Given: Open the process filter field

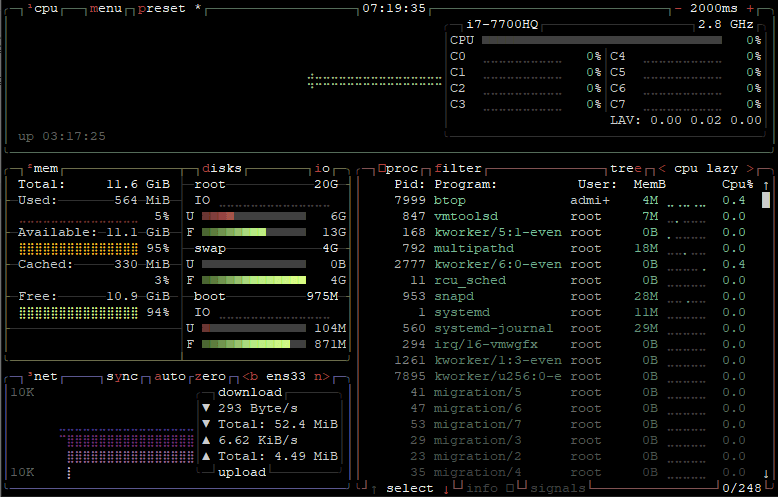Looking at the screenshot, I should pos(458,169).
